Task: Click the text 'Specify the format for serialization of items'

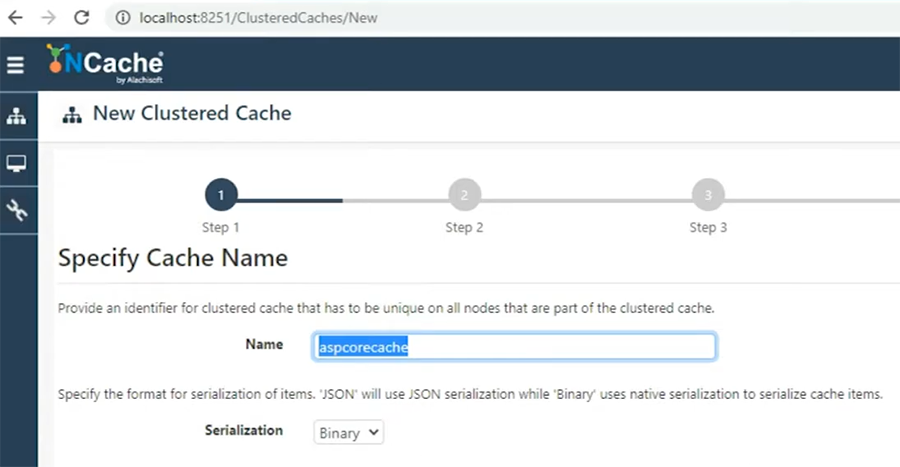Action: pos(187,394)
